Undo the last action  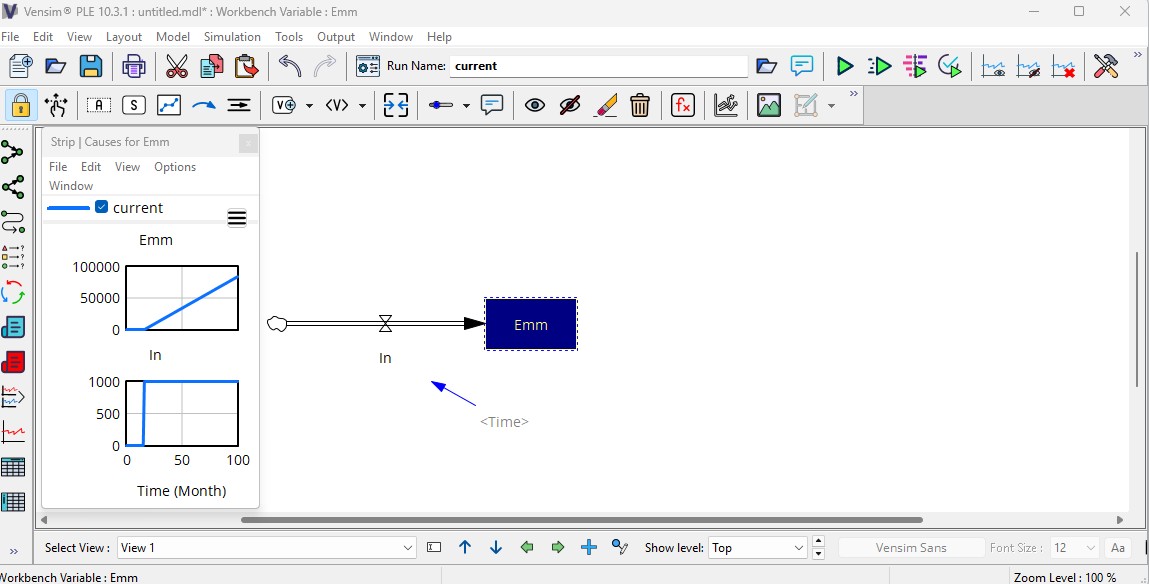pyautogui.click(x=289, y=66)
